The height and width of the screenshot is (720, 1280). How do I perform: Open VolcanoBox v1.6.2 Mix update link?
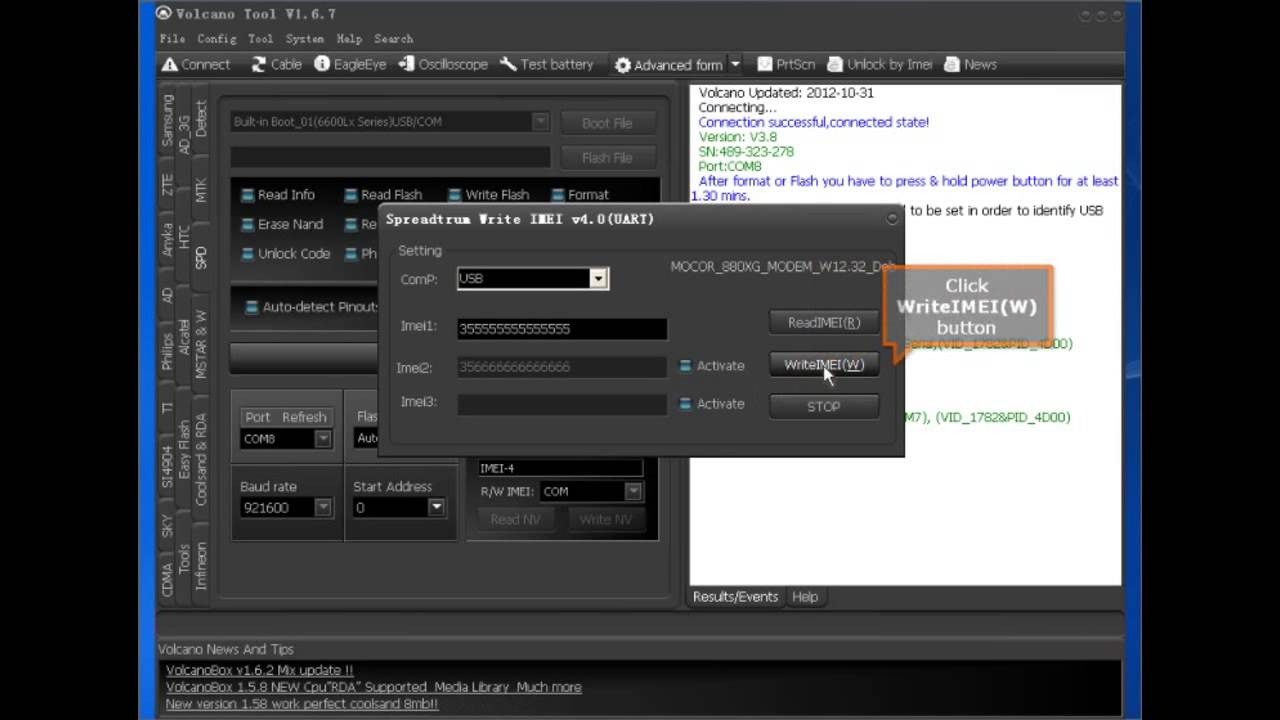[x=259, y=671]
